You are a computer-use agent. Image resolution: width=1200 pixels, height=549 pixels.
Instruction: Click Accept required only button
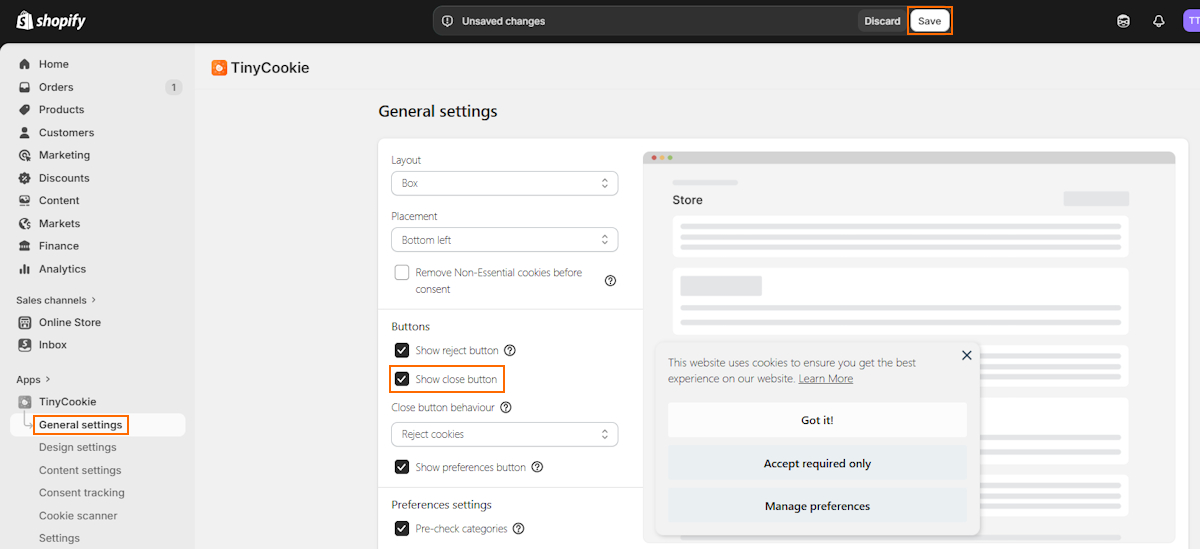817,463
